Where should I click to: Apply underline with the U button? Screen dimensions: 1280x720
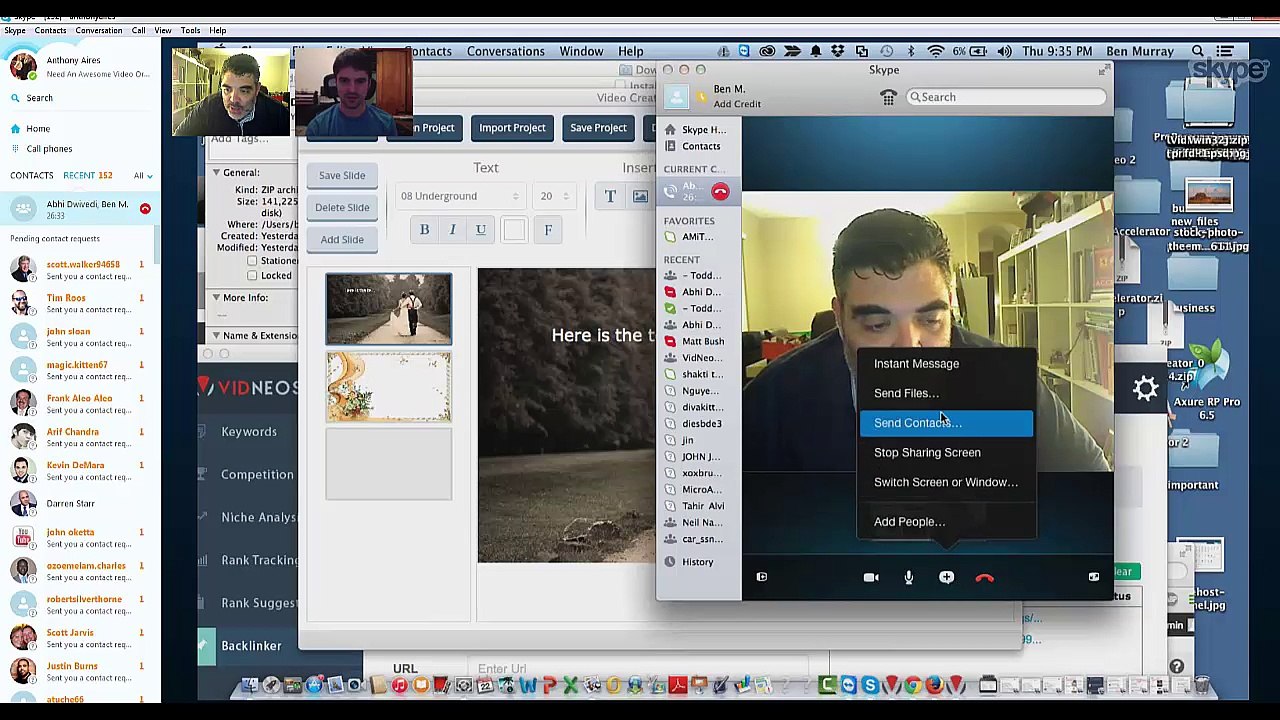tap(481, 230)
